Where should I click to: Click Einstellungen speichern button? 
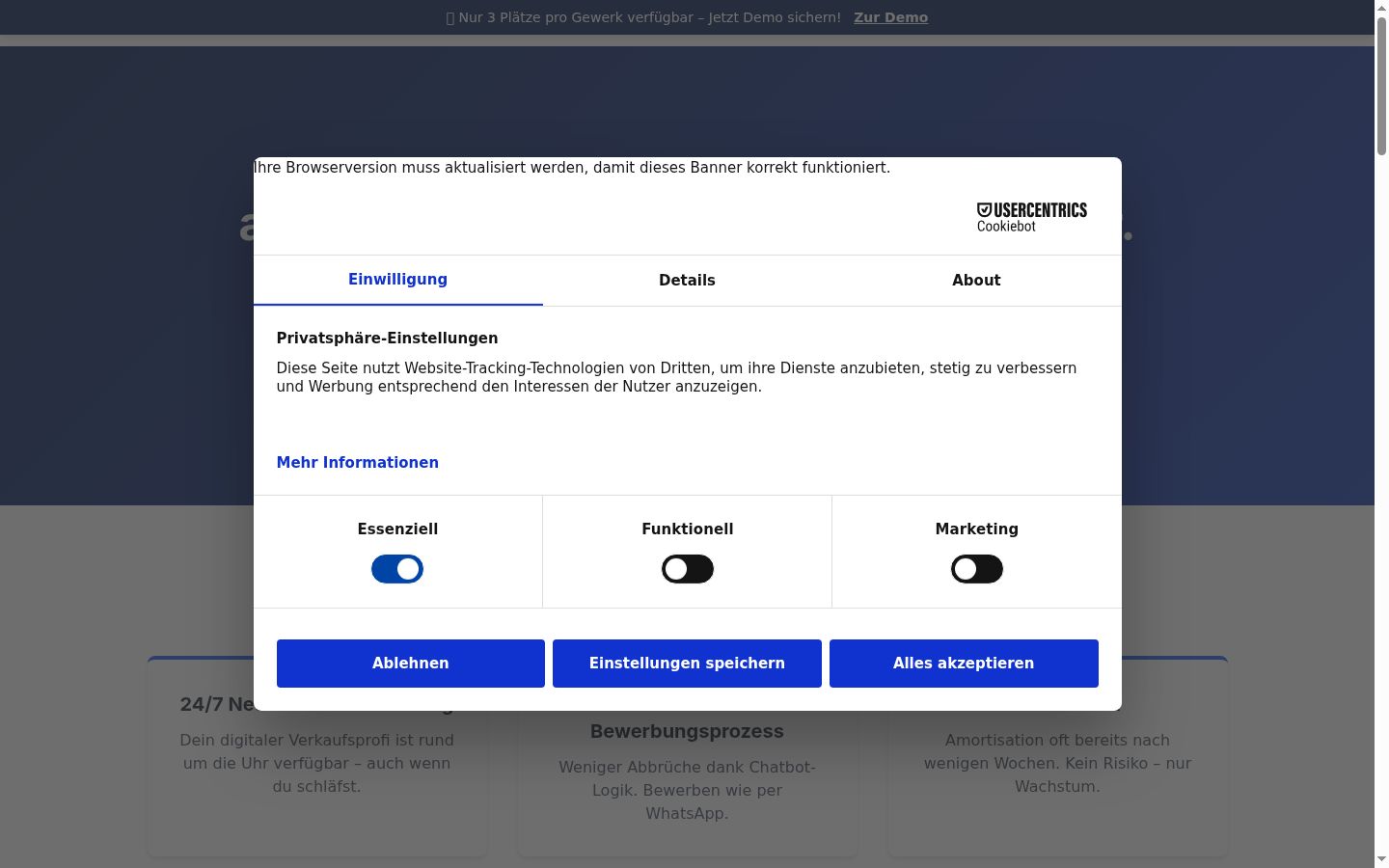tap(687, 664)
